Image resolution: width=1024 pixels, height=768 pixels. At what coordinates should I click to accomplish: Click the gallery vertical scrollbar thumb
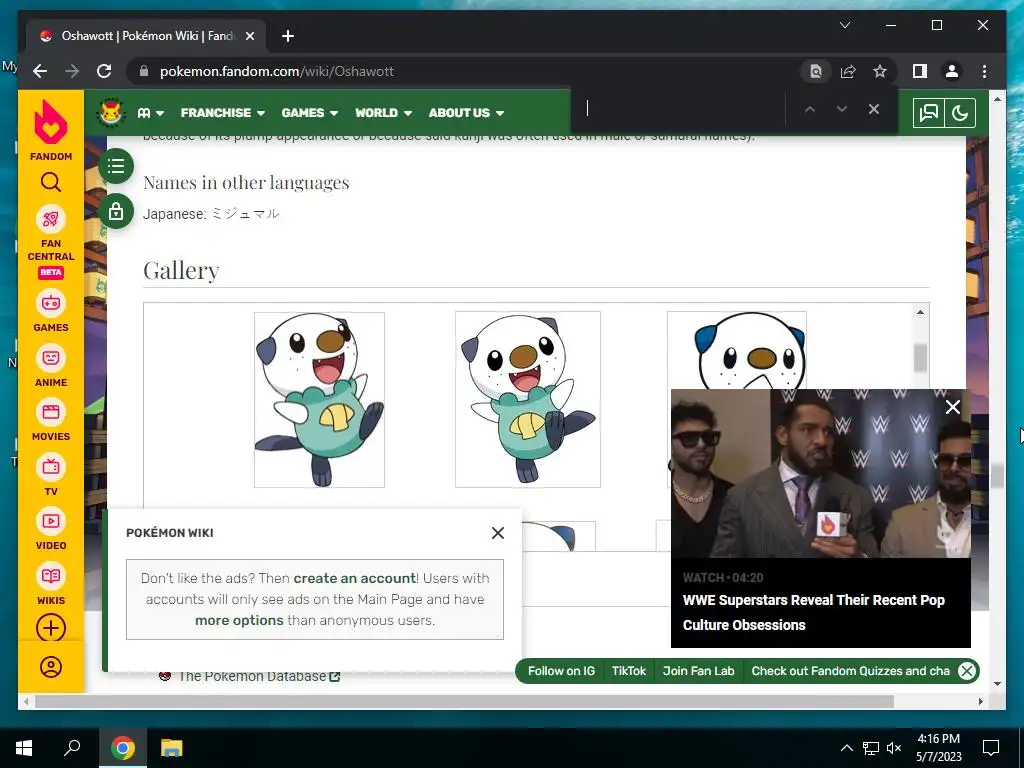click(x=920, y=357)
